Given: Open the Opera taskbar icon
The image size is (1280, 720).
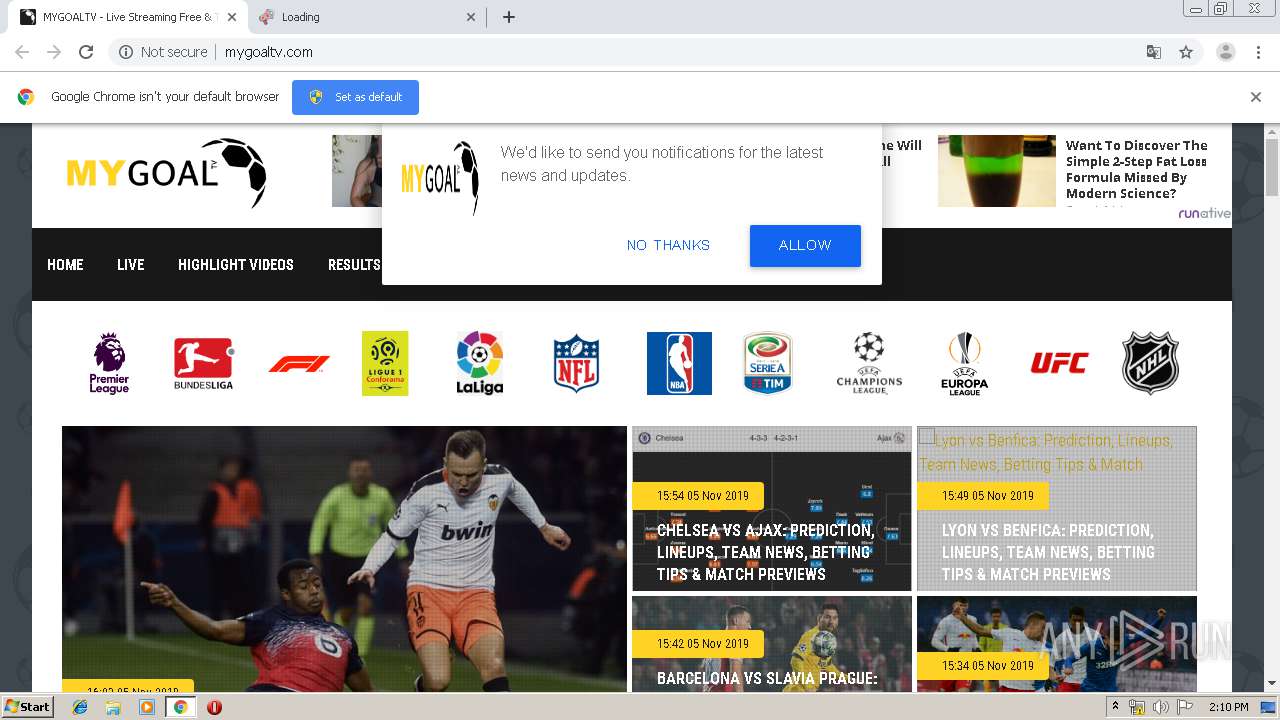Looking at the screenshot, I should point(214,707).
